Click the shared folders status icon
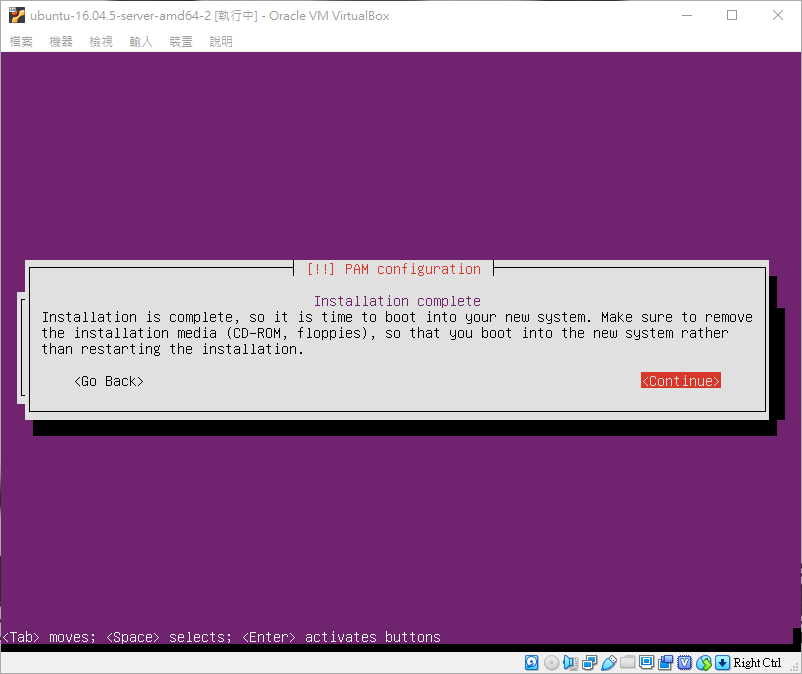The width and height of the screenshot is (802, 674). click(x=628, y=663)
